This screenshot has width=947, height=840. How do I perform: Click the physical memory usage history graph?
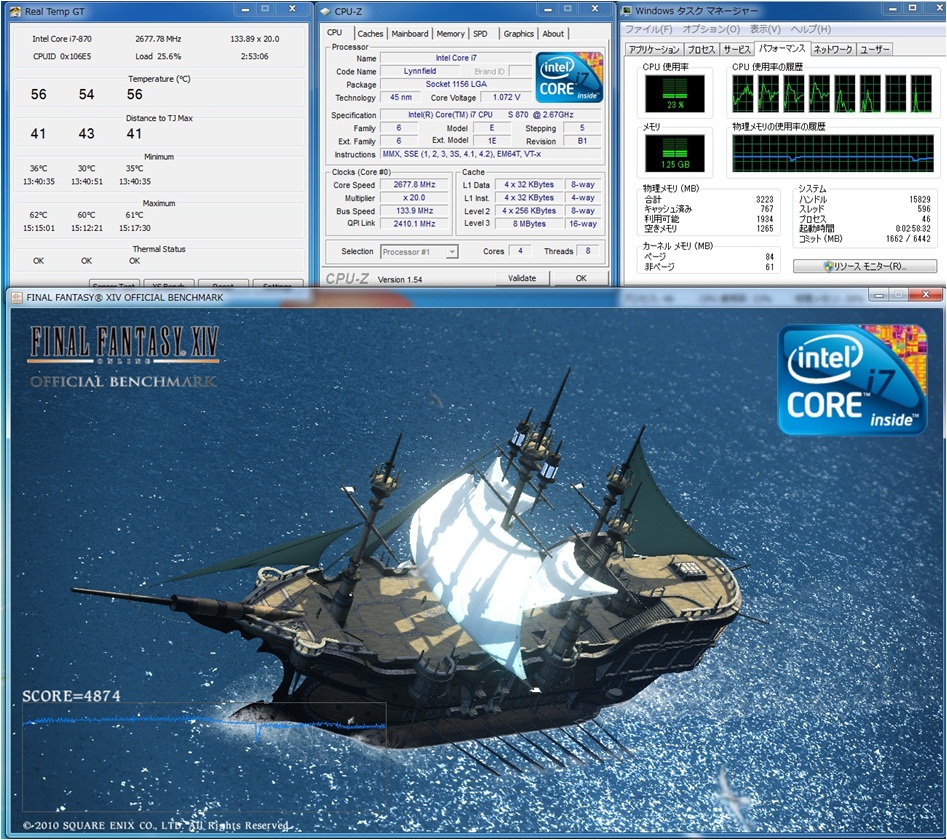(833, 153)
